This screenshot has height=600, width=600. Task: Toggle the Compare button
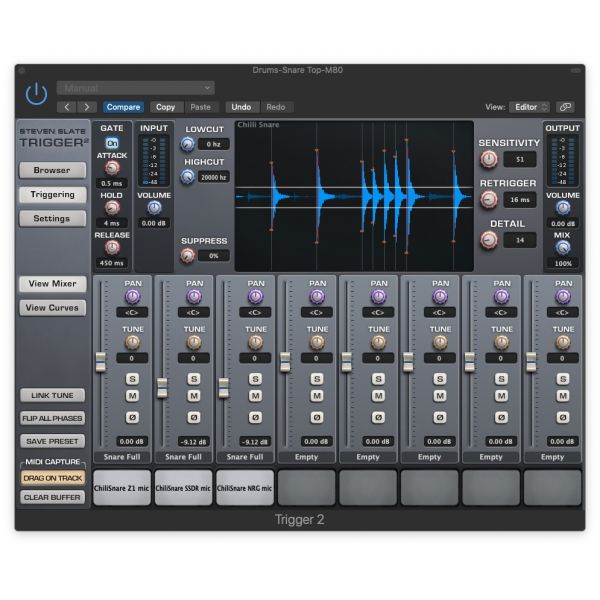tap(123, 107)
